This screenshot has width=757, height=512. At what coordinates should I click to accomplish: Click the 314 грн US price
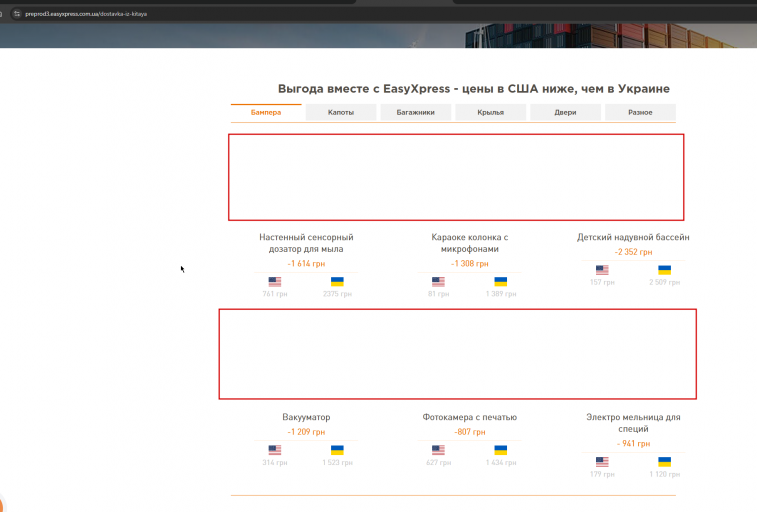click(275, 463)
